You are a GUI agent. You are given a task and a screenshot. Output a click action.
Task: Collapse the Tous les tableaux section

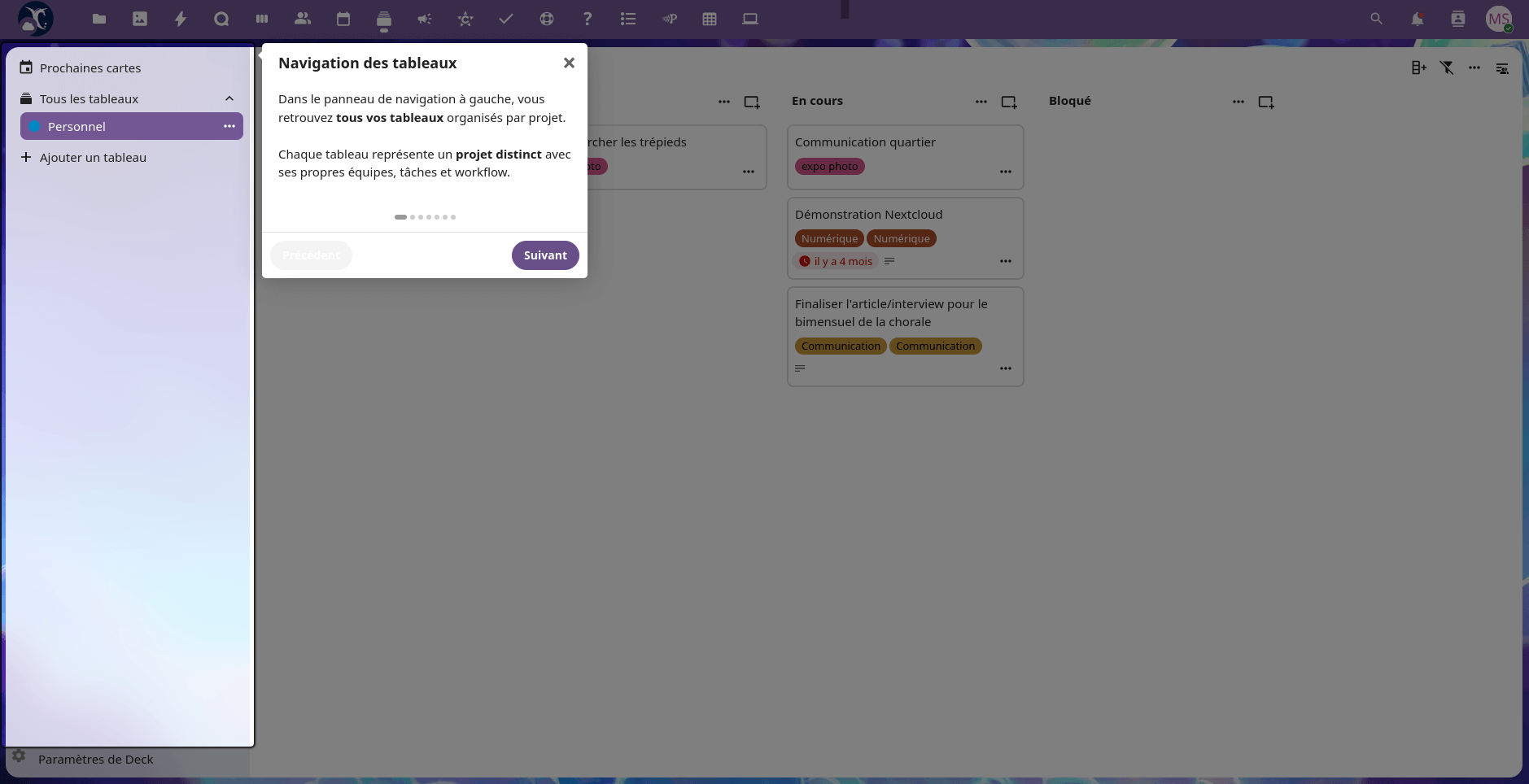229,99
